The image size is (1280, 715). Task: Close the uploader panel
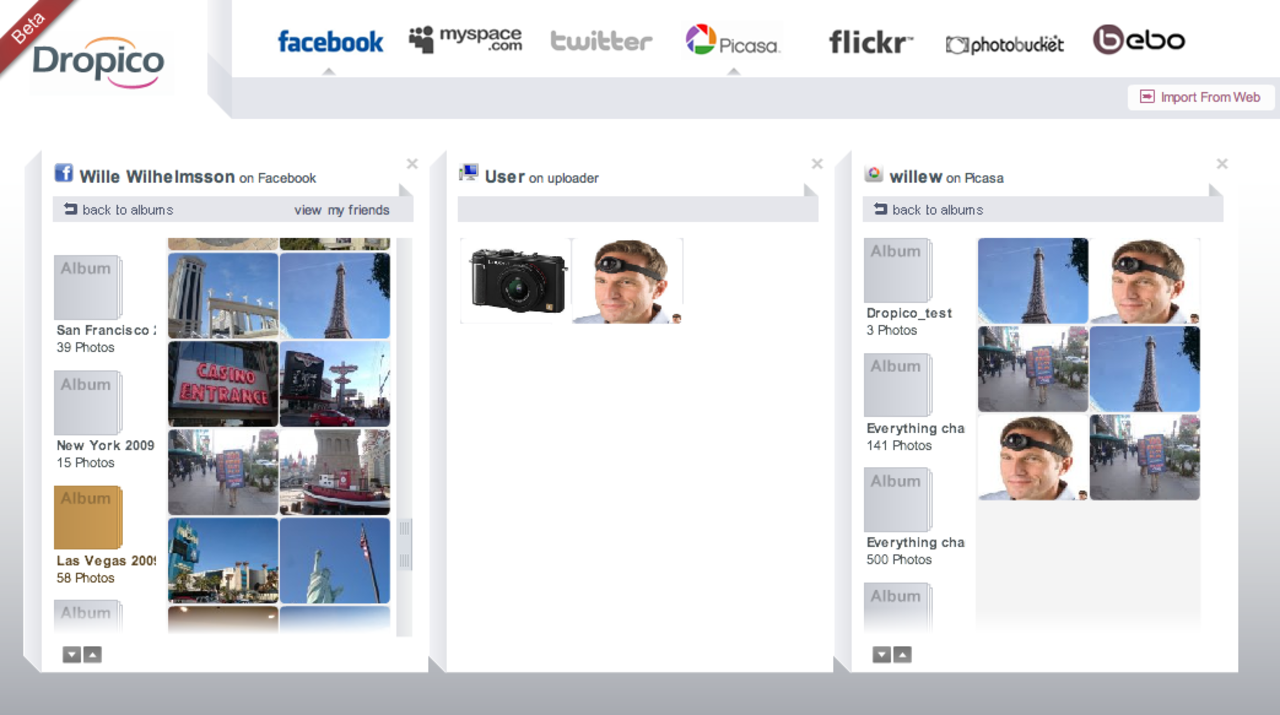click(x=817, y=164)
